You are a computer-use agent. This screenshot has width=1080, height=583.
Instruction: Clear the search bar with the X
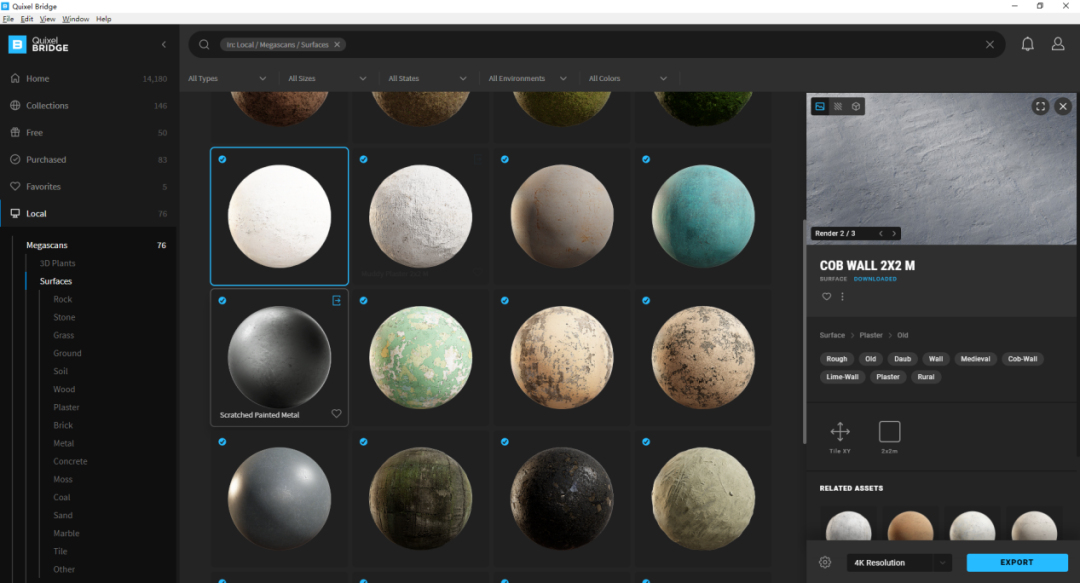990,45
